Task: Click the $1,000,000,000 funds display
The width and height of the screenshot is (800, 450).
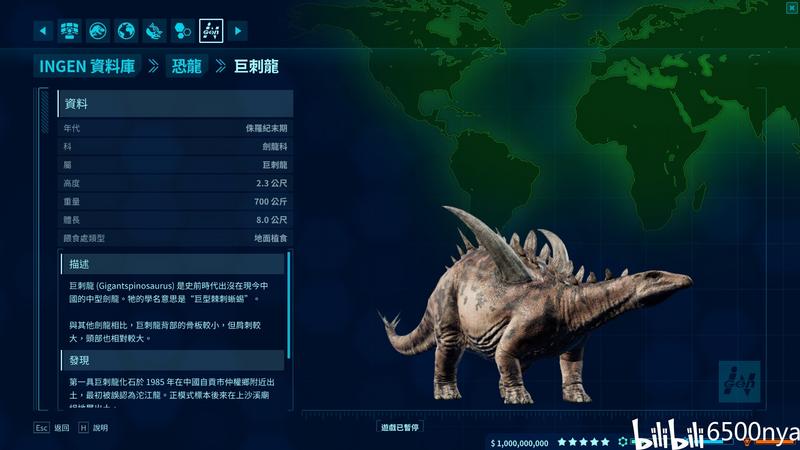Action: (519, 443)
